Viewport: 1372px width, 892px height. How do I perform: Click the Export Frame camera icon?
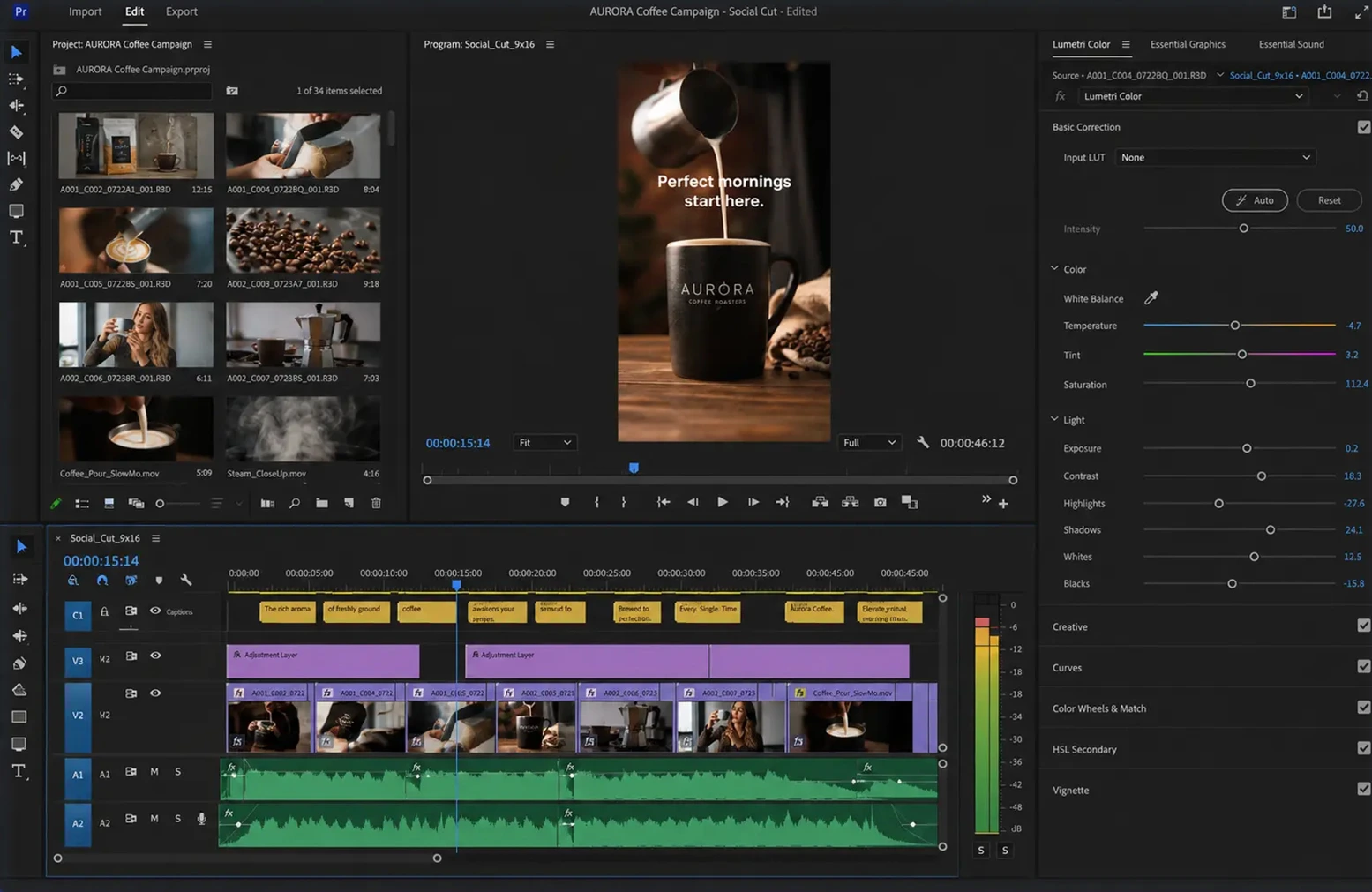pos(880,502)
